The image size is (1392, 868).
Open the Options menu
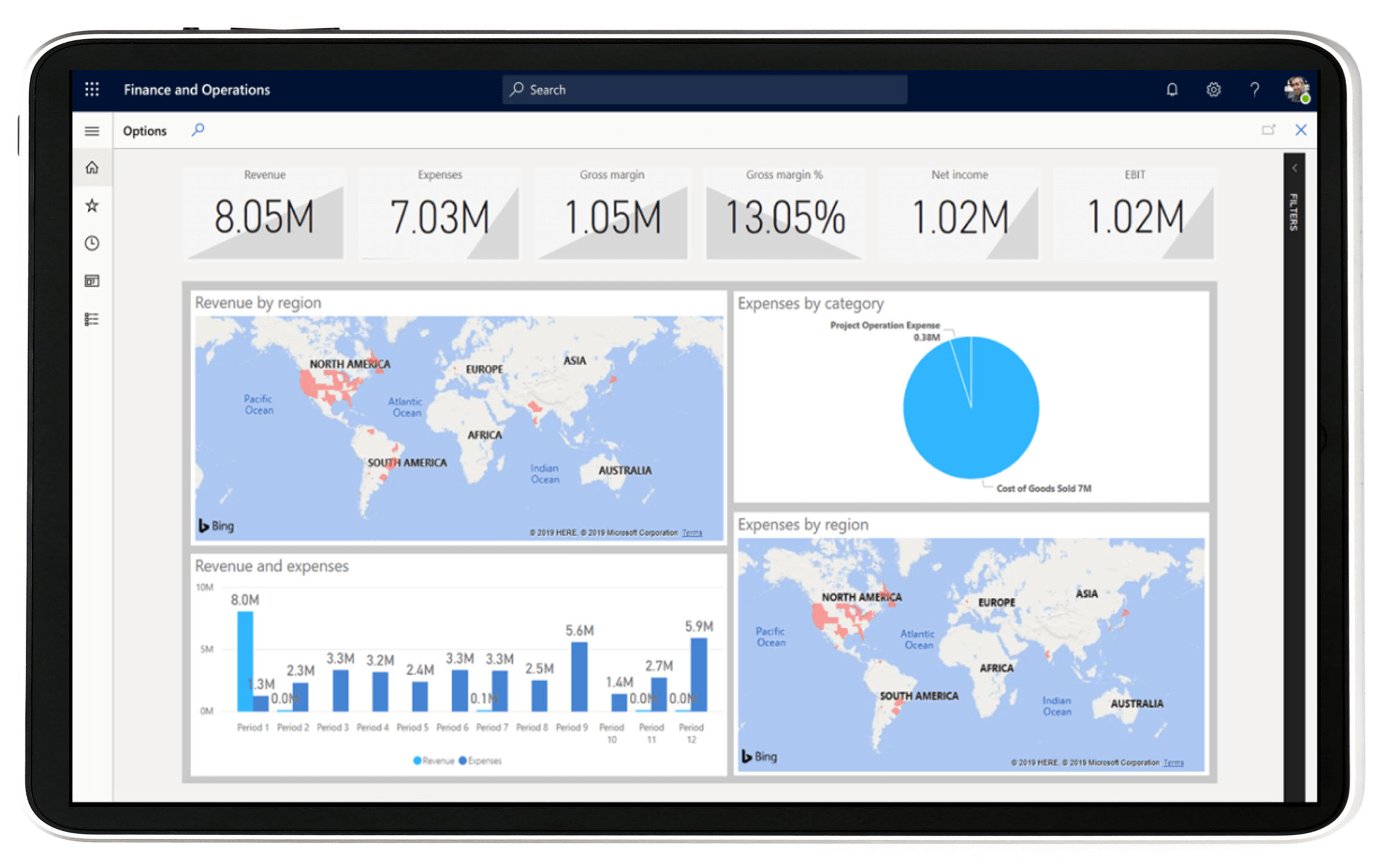145,131
